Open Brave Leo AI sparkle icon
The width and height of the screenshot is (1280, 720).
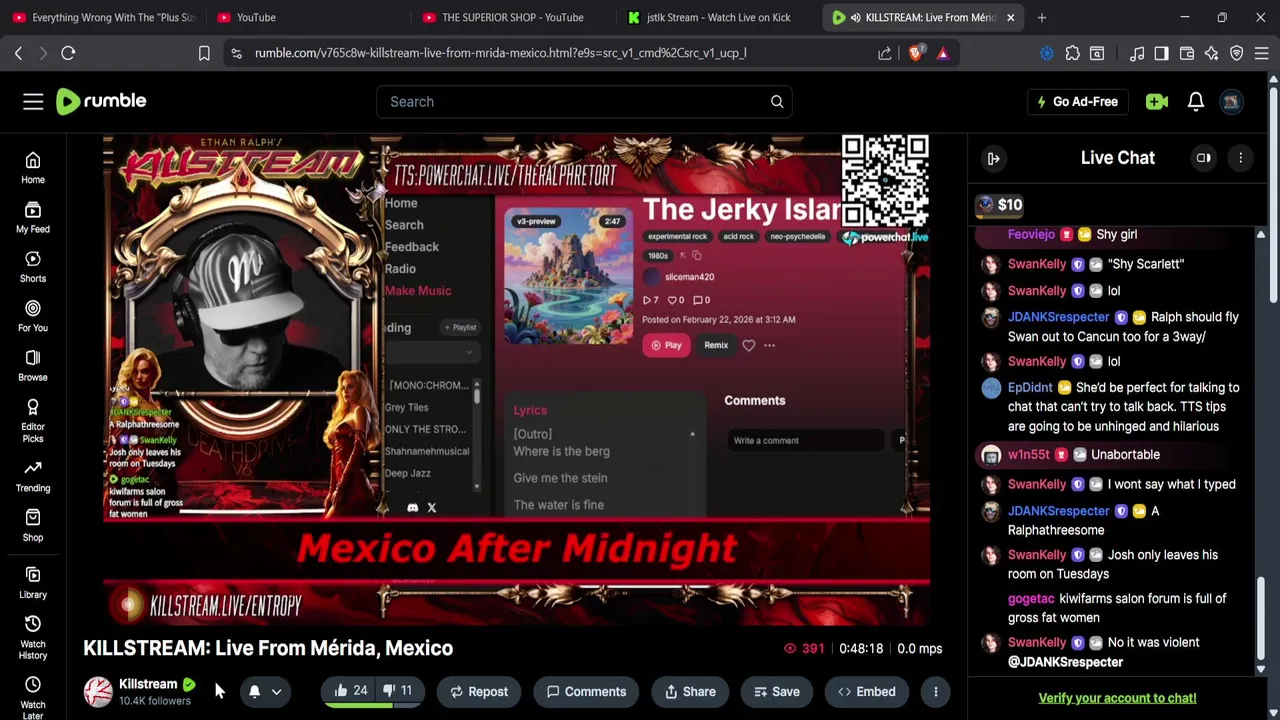(1211, 53)
